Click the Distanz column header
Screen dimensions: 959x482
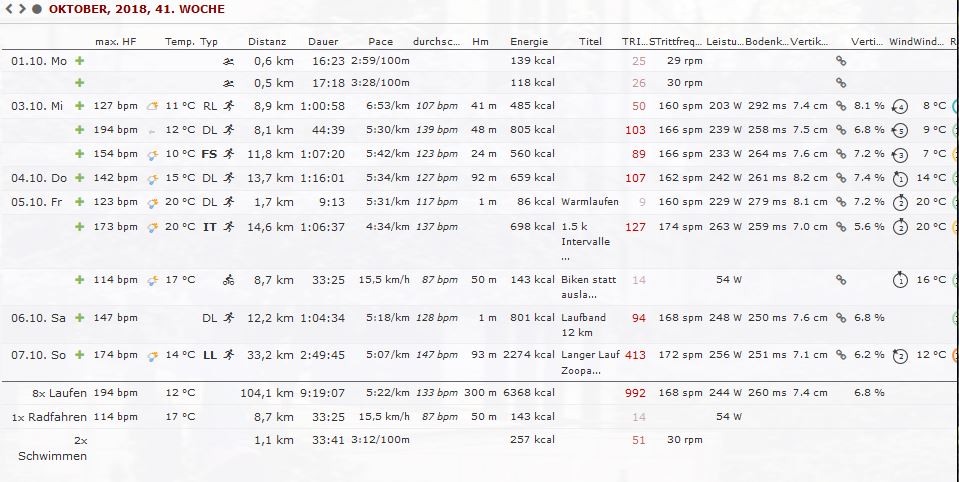267,42
